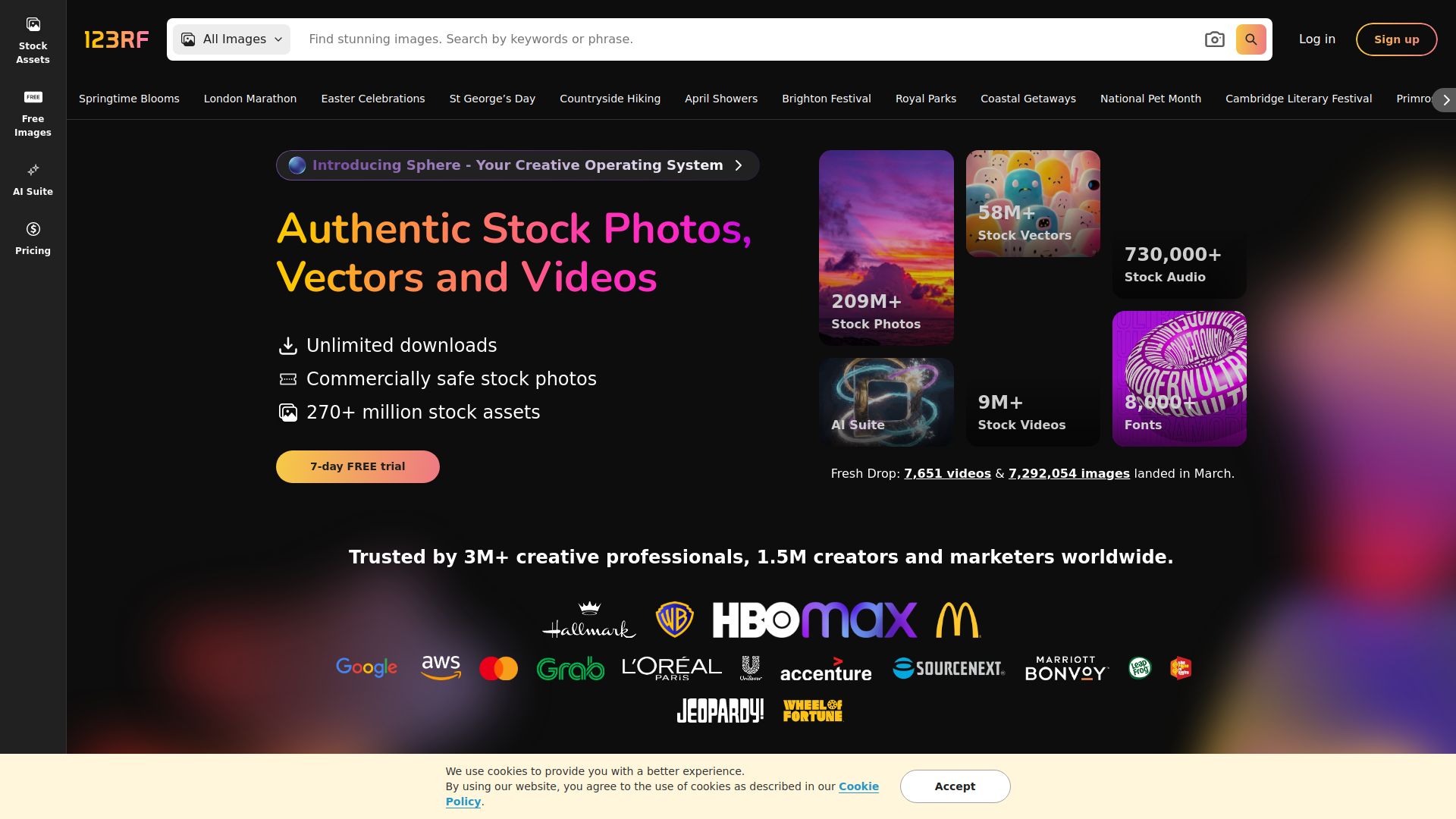Open the Cookie Policy link
This screenshot has width=1456, height=819.
(x=858, y=786)
